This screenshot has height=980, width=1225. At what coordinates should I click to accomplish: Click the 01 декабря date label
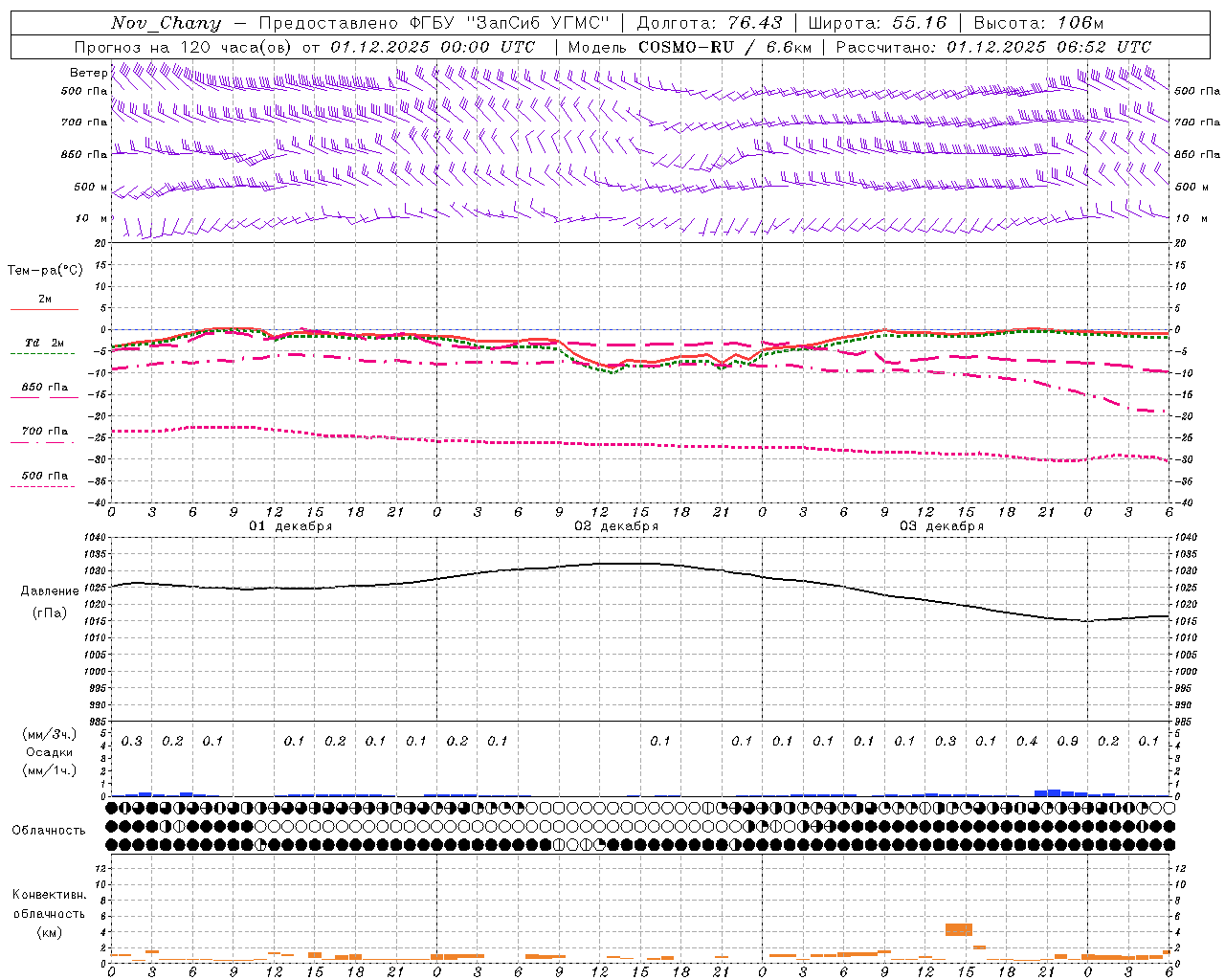click(x=291, y=526)
